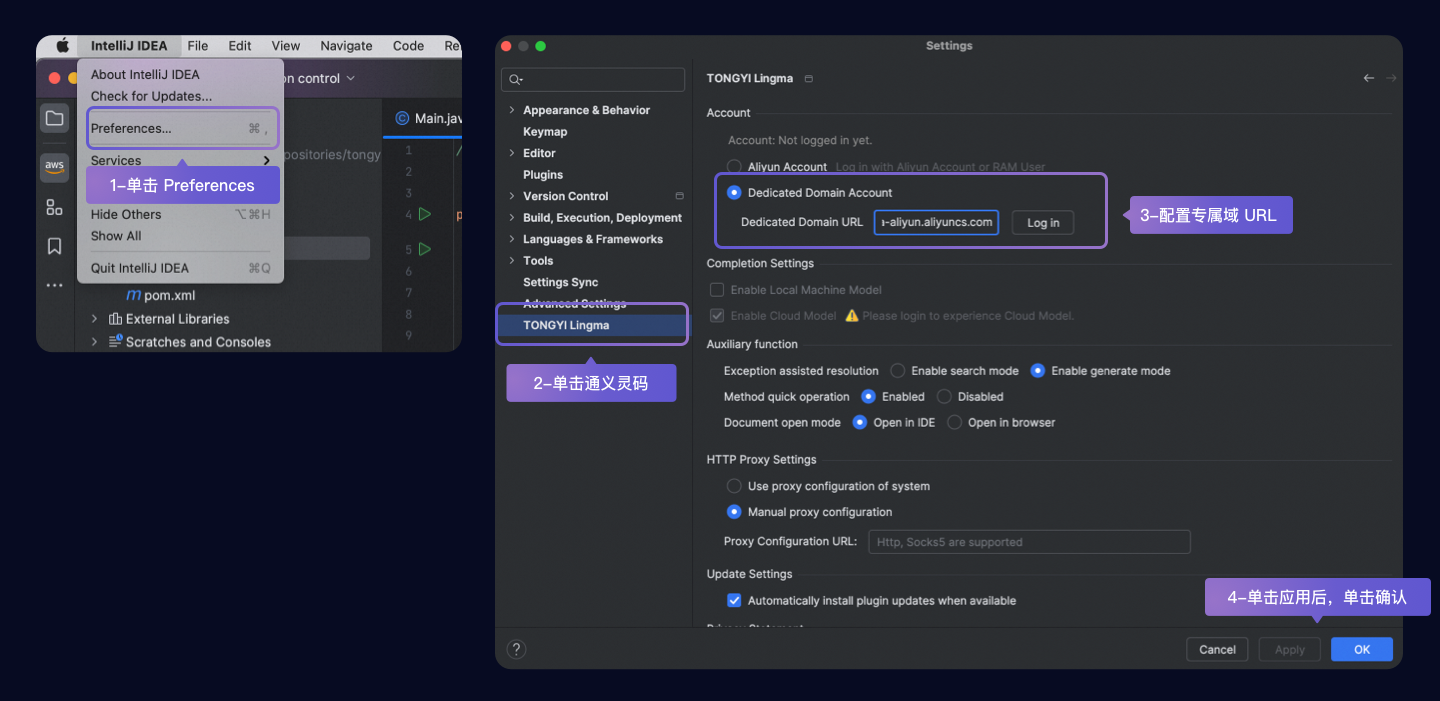Expand Appearance & Behavior settings group
Image resolution: width=1440 pixels, height=701 pixels.
point(512,110)
